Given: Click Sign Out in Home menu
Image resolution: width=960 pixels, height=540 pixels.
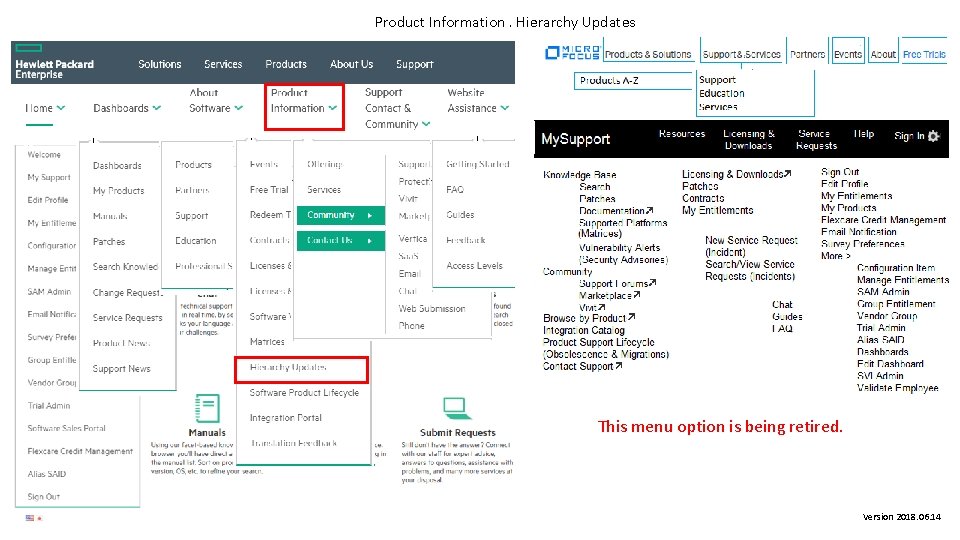Looking at the screenshot, I should tap(43, 497).
